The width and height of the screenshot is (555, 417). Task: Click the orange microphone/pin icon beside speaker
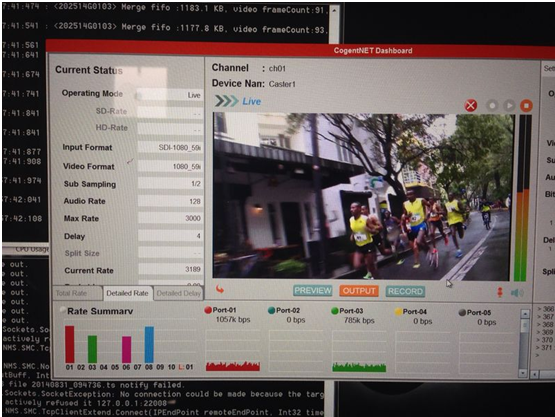point(500,292)
